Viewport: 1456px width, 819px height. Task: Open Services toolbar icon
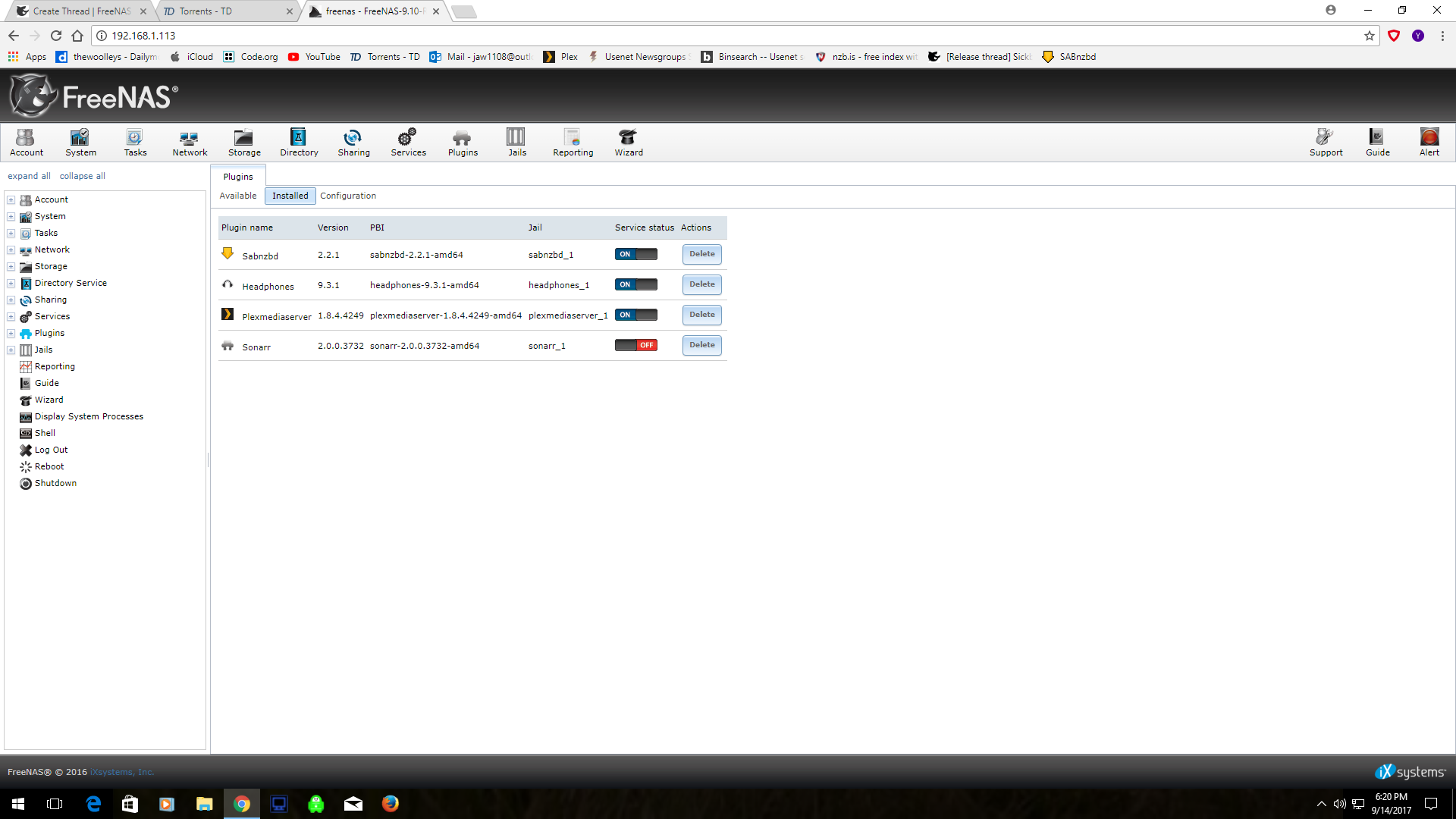pos(408,142)
